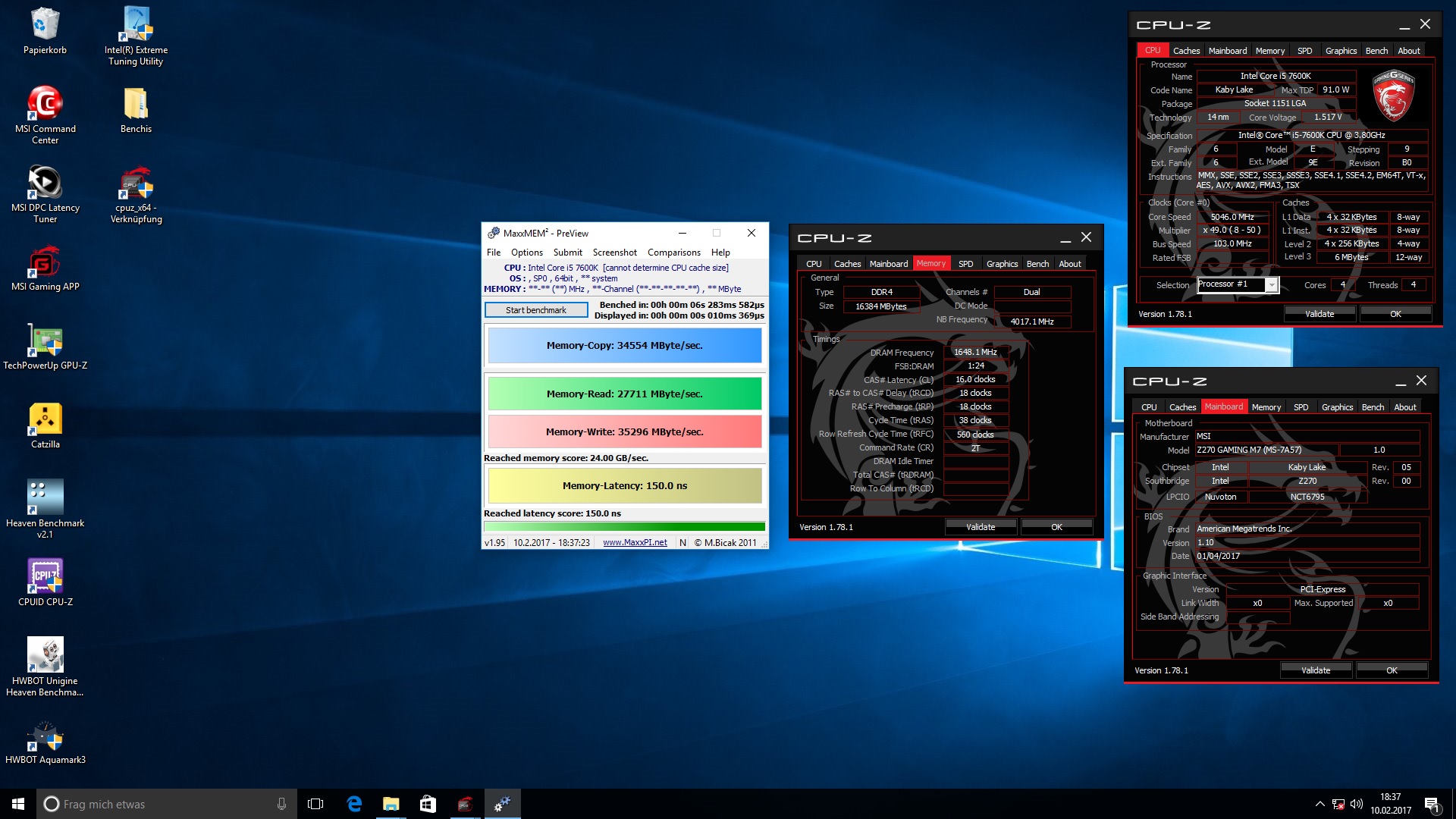Open Catzilla desktop icon
The width and height of the screenshot is (1456, 819).
pyautogui.click(x=45, y=426)
